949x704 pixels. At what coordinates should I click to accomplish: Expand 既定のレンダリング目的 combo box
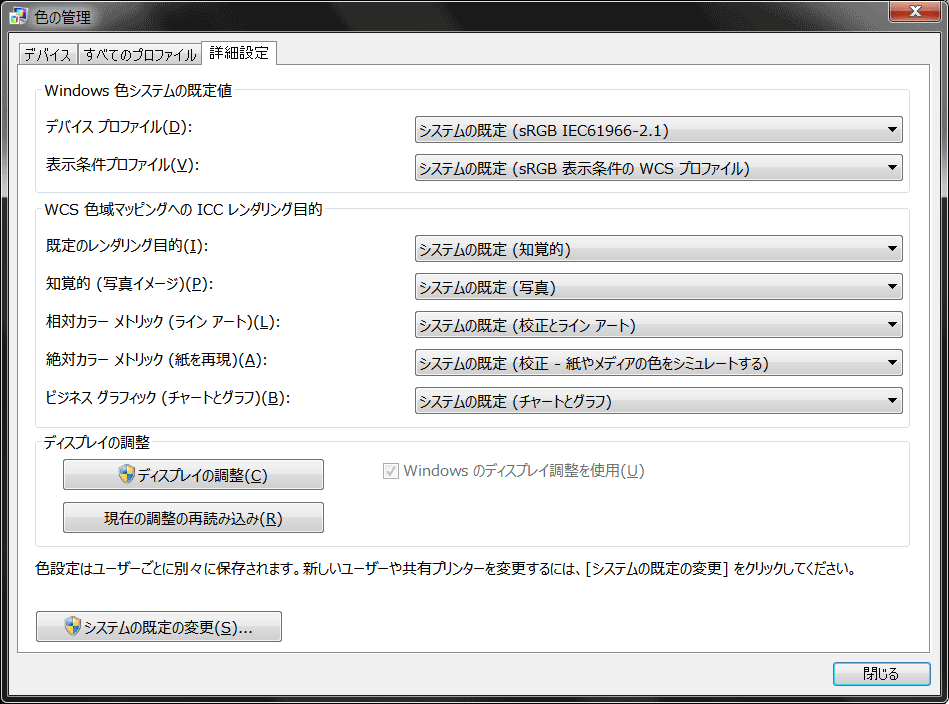pos(658,249)
